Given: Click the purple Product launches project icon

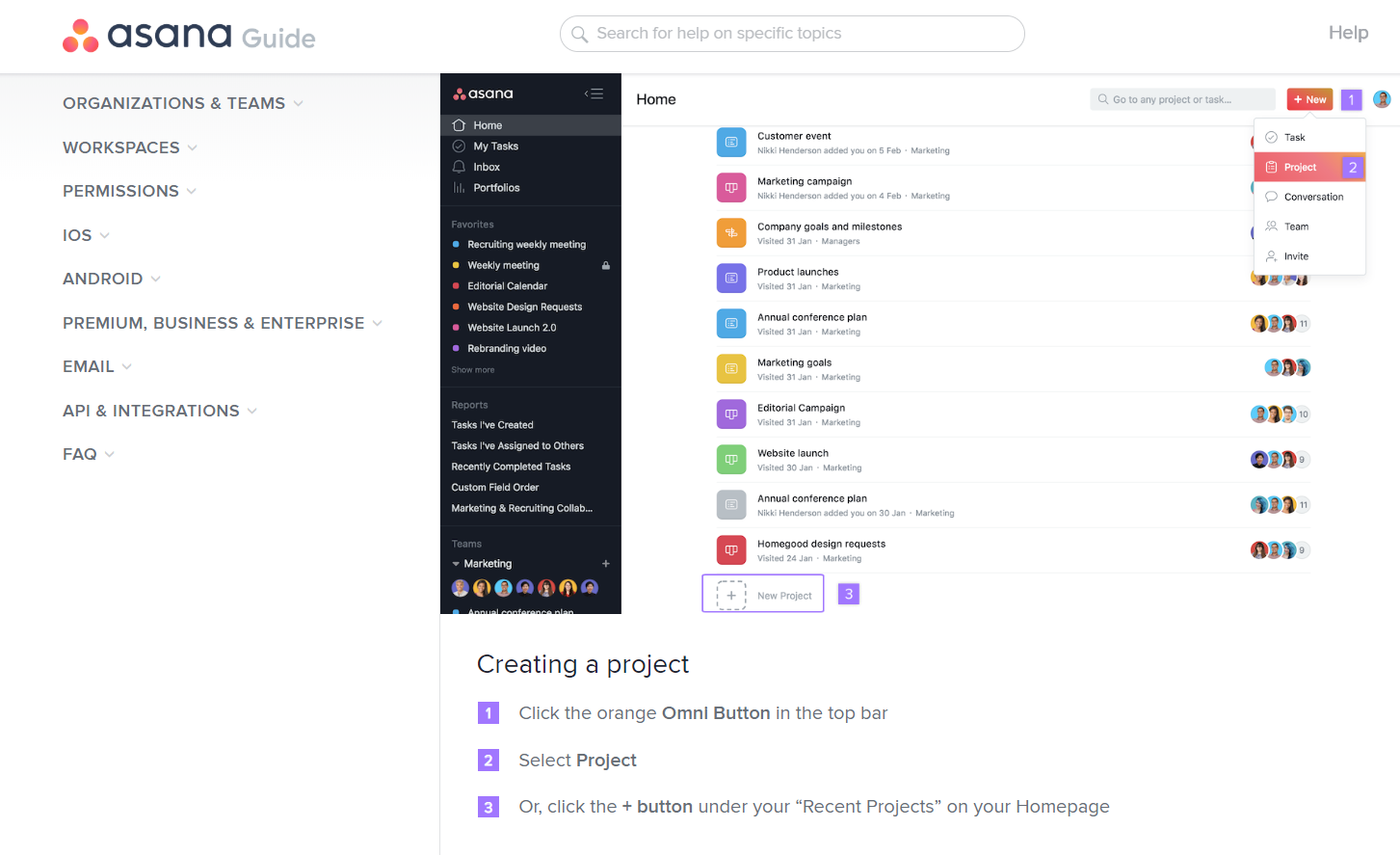Looking at the screenshot, I should point(731,279).
